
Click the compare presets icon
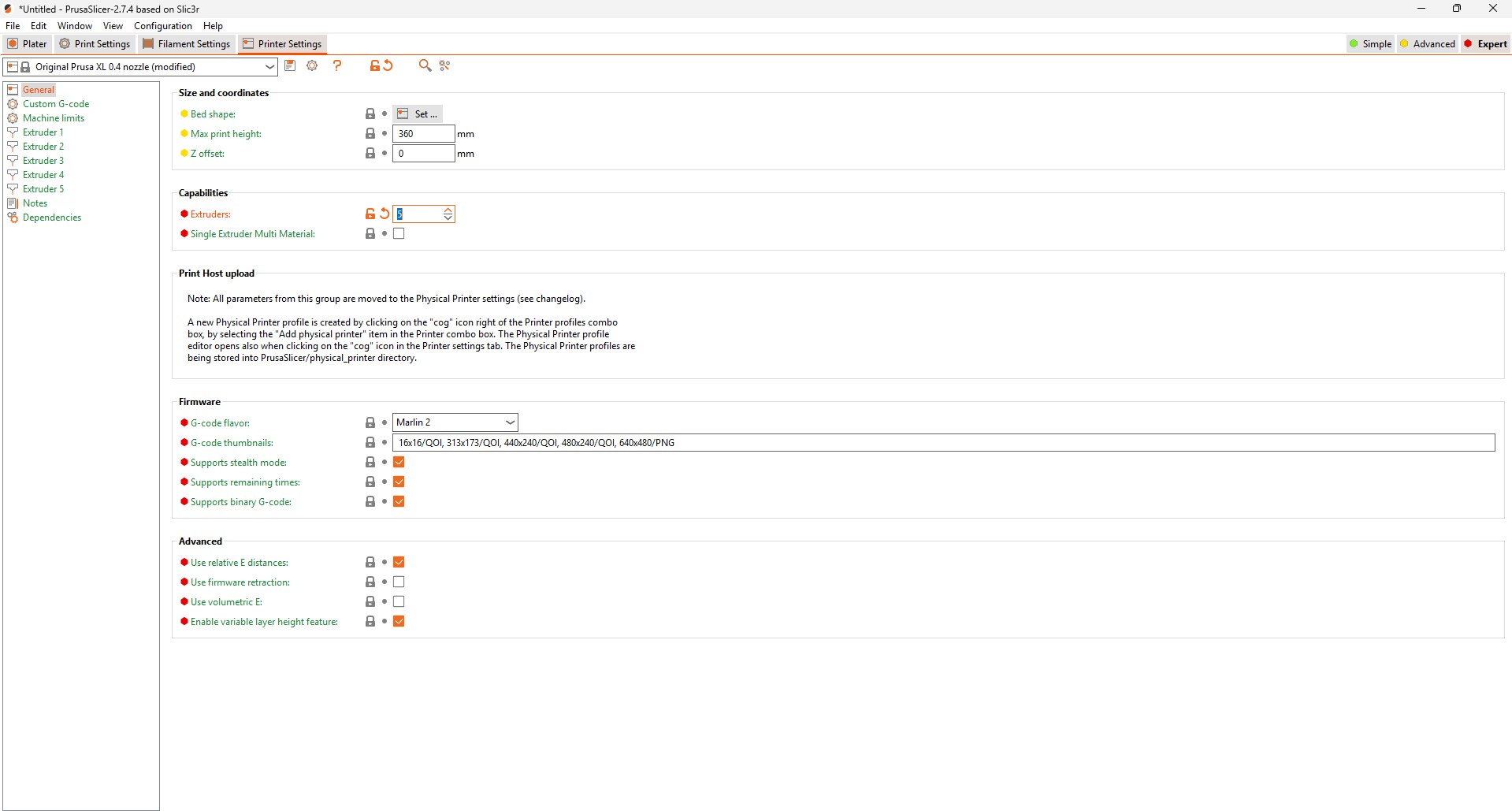(x=445, y=66)
